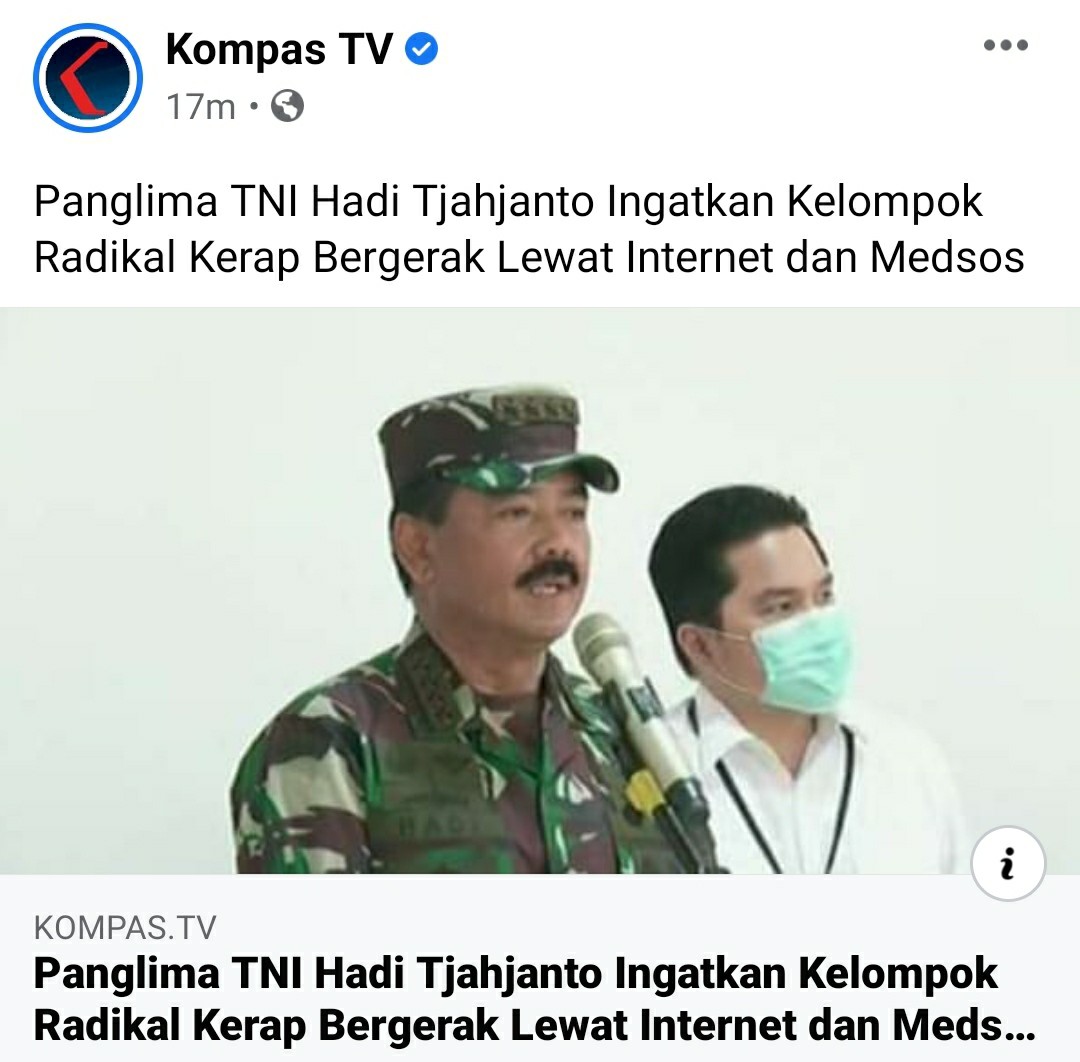Open the bold Panglima TNI article headline
1080x1062 pixels.
(x=534, y=999)
